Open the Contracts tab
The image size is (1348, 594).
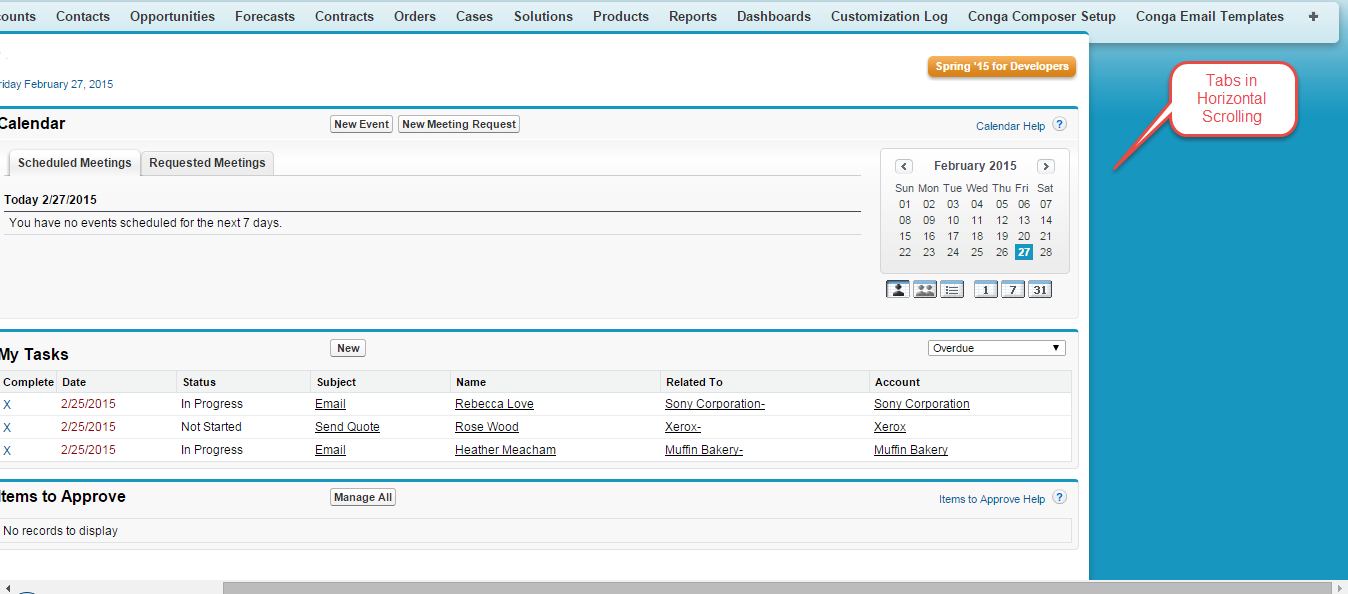(x=344, y=16)
